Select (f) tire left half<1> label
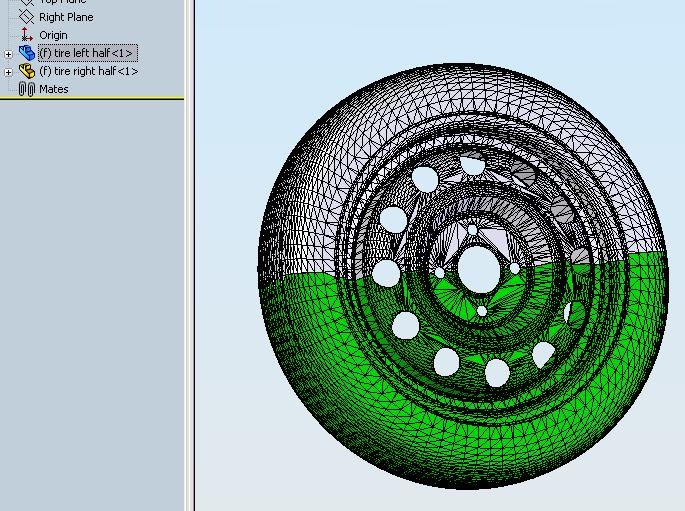 click(88, 53)
